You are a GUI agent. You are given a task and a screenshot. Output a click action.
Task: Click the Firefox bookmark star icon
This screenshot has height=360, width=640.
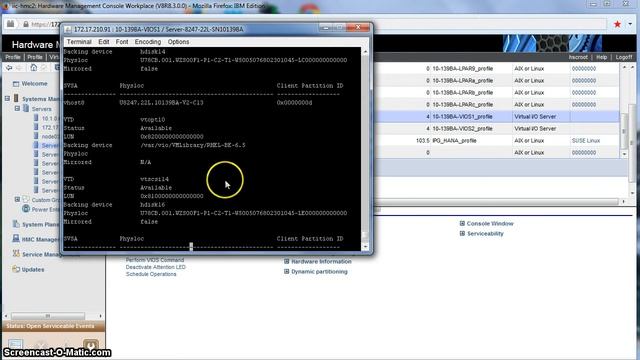click(x=617, y=24)
